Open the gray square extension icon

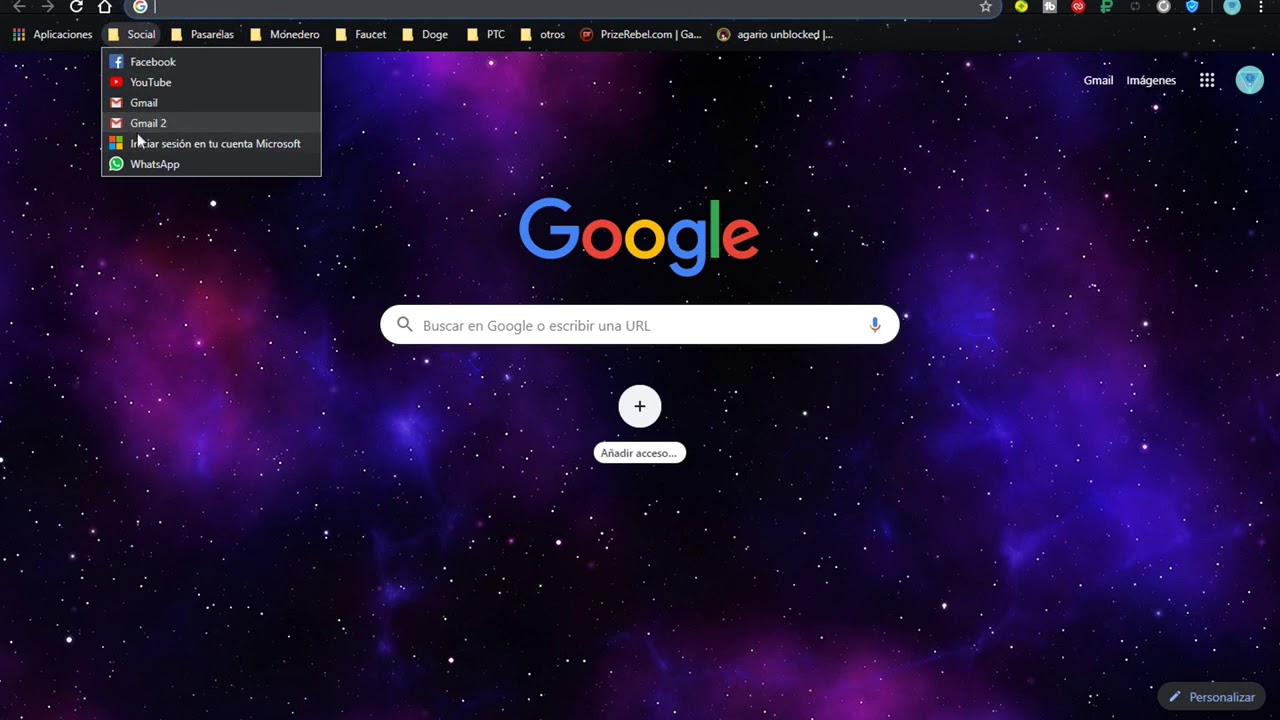1049,6
